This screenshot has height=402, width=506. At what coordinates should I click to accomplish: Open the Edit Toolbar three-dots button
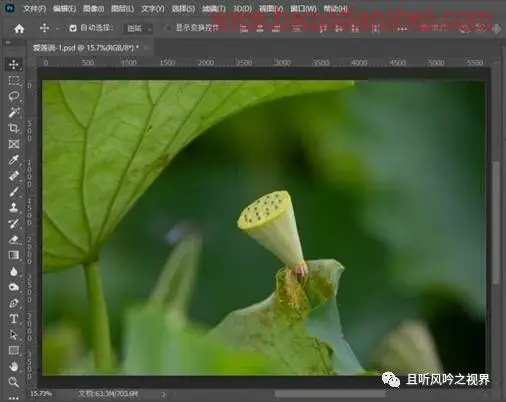14,397
